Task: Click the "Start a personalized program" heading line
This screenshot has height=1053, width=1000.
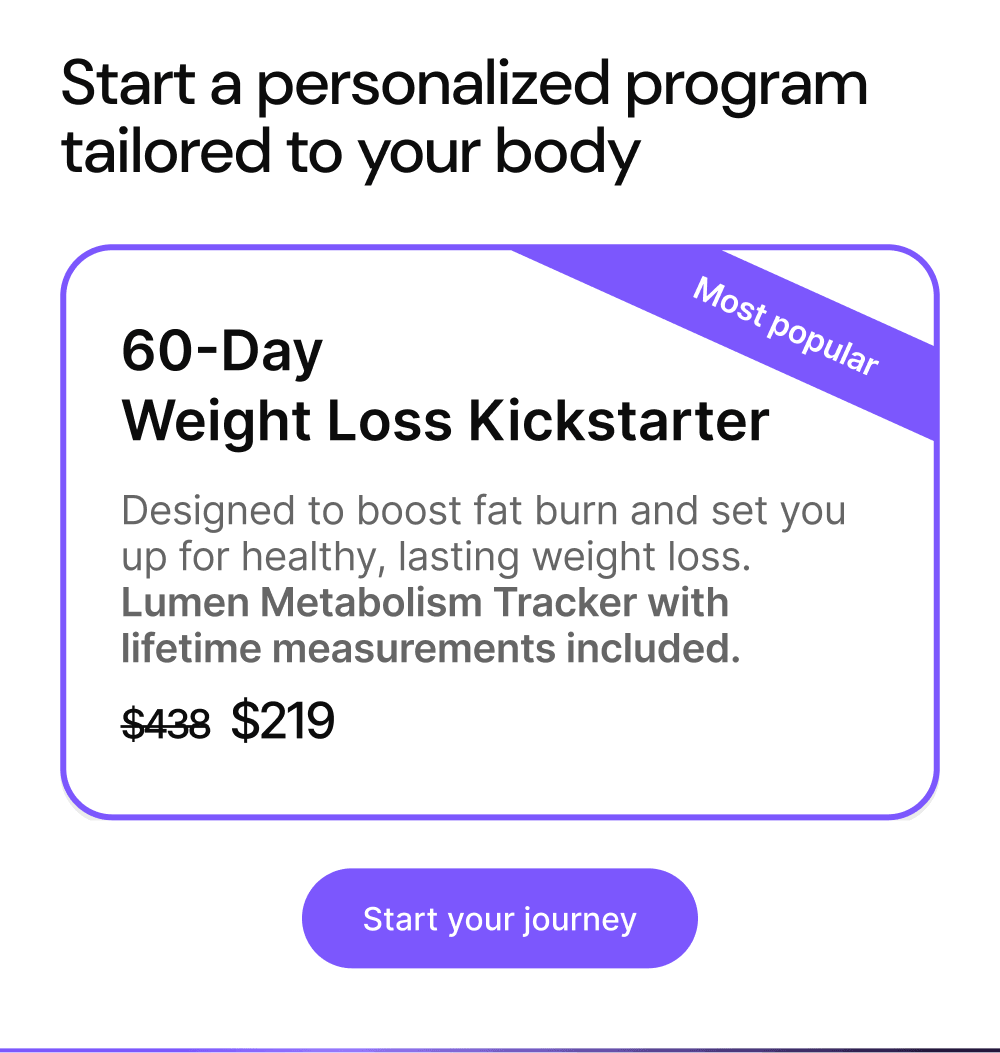Action: [x=464, y=86]
